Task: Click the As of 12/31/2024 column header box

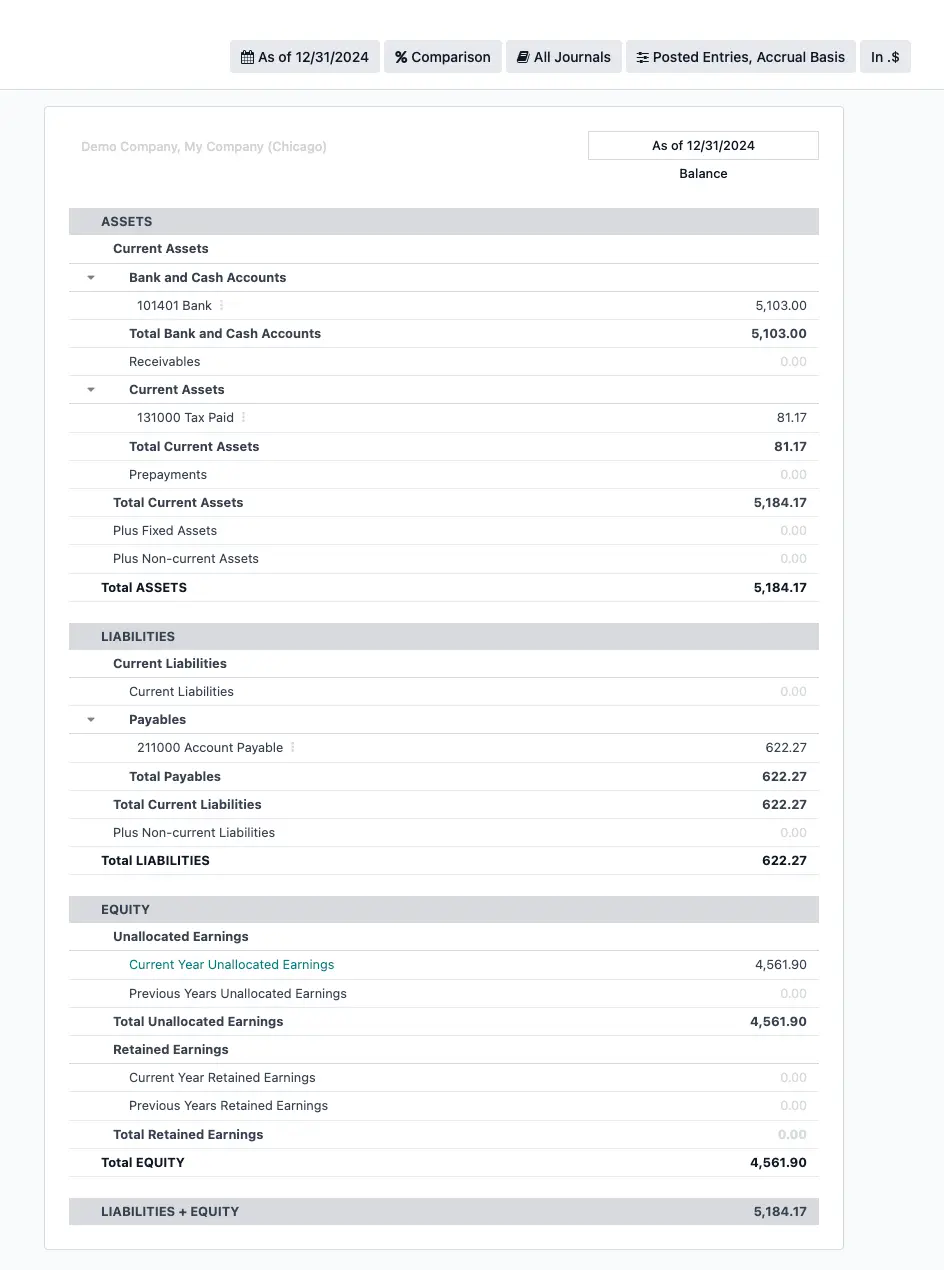Action: tap(703, 145)
